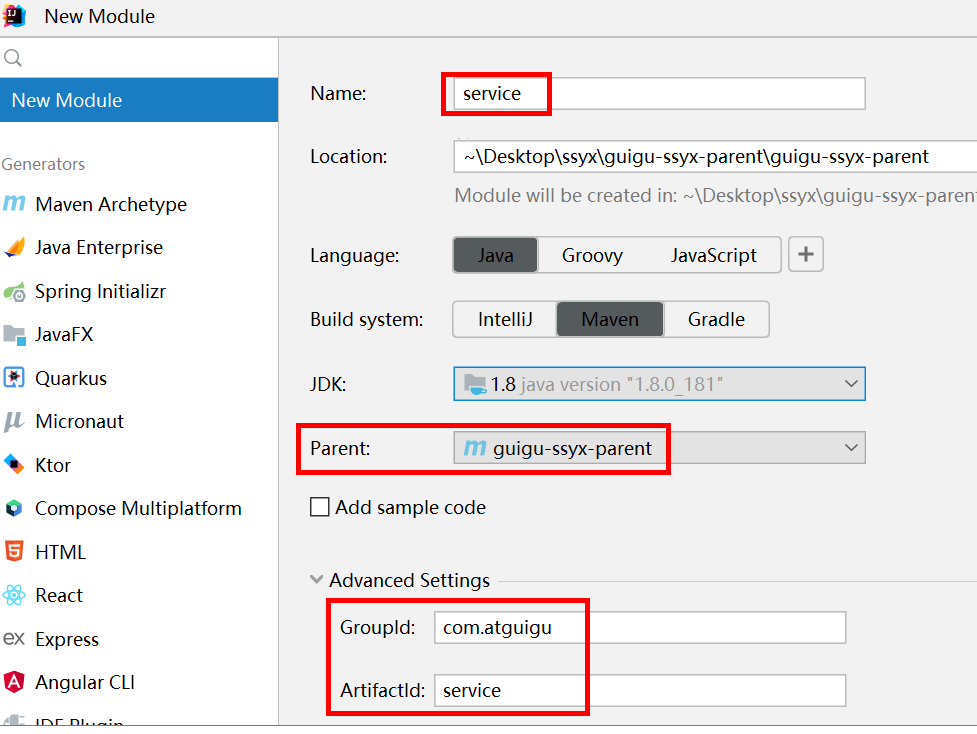Collapse the Advanced Settings section
The image size is (977, 734).
(317, 580)
